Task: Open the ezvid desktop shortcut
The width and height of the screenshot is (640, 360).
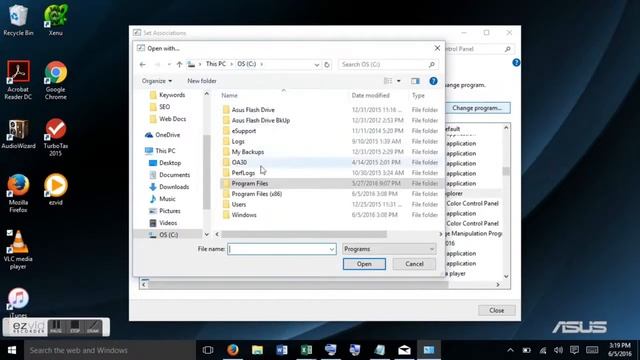Action: click(56, 189)
